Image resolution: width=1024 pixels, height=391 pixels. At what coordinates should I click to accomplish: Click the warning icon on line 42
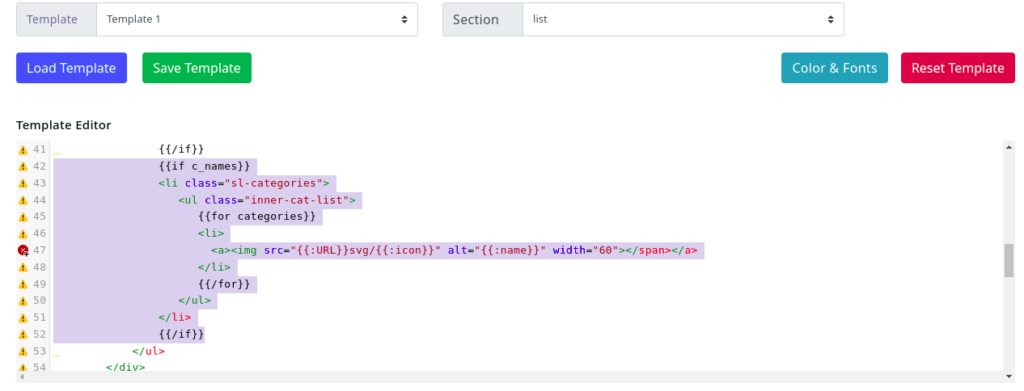[x=23, y=166]
